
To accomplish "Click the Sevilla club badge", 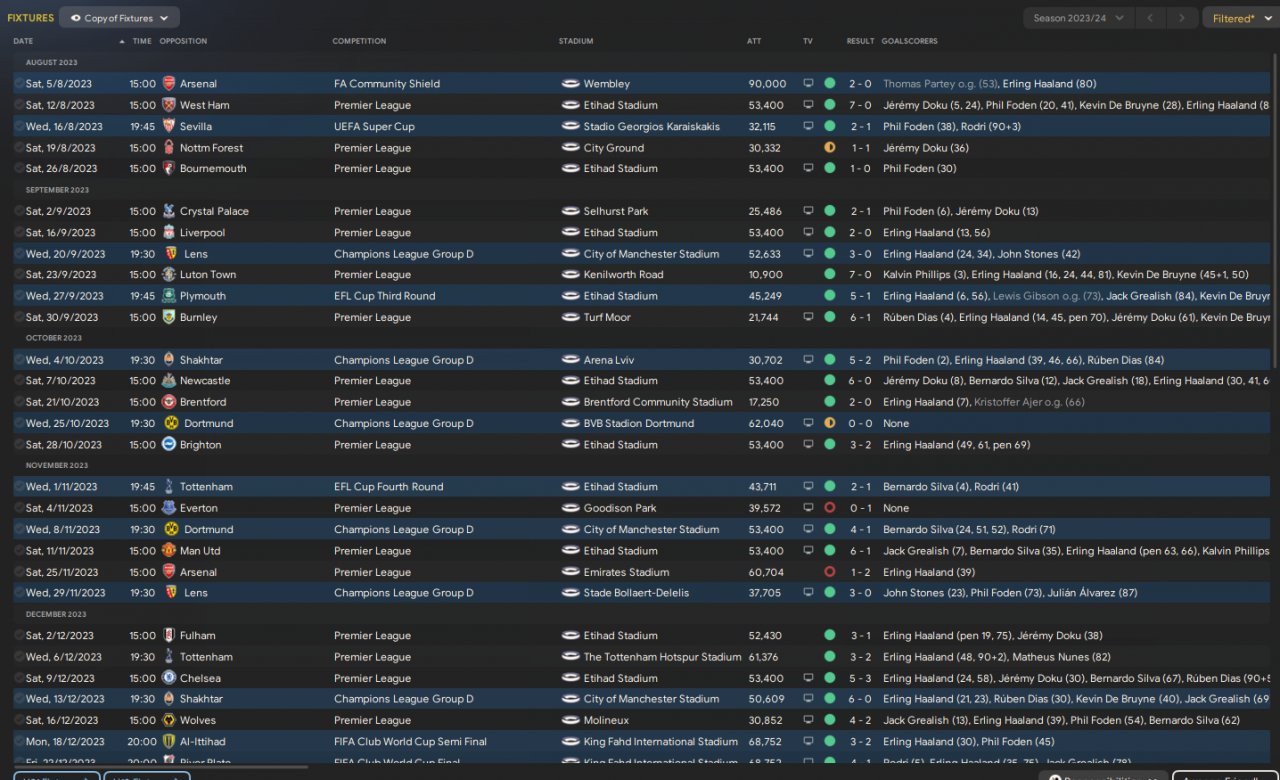I will pyautogui.click(x=168, y=126).
